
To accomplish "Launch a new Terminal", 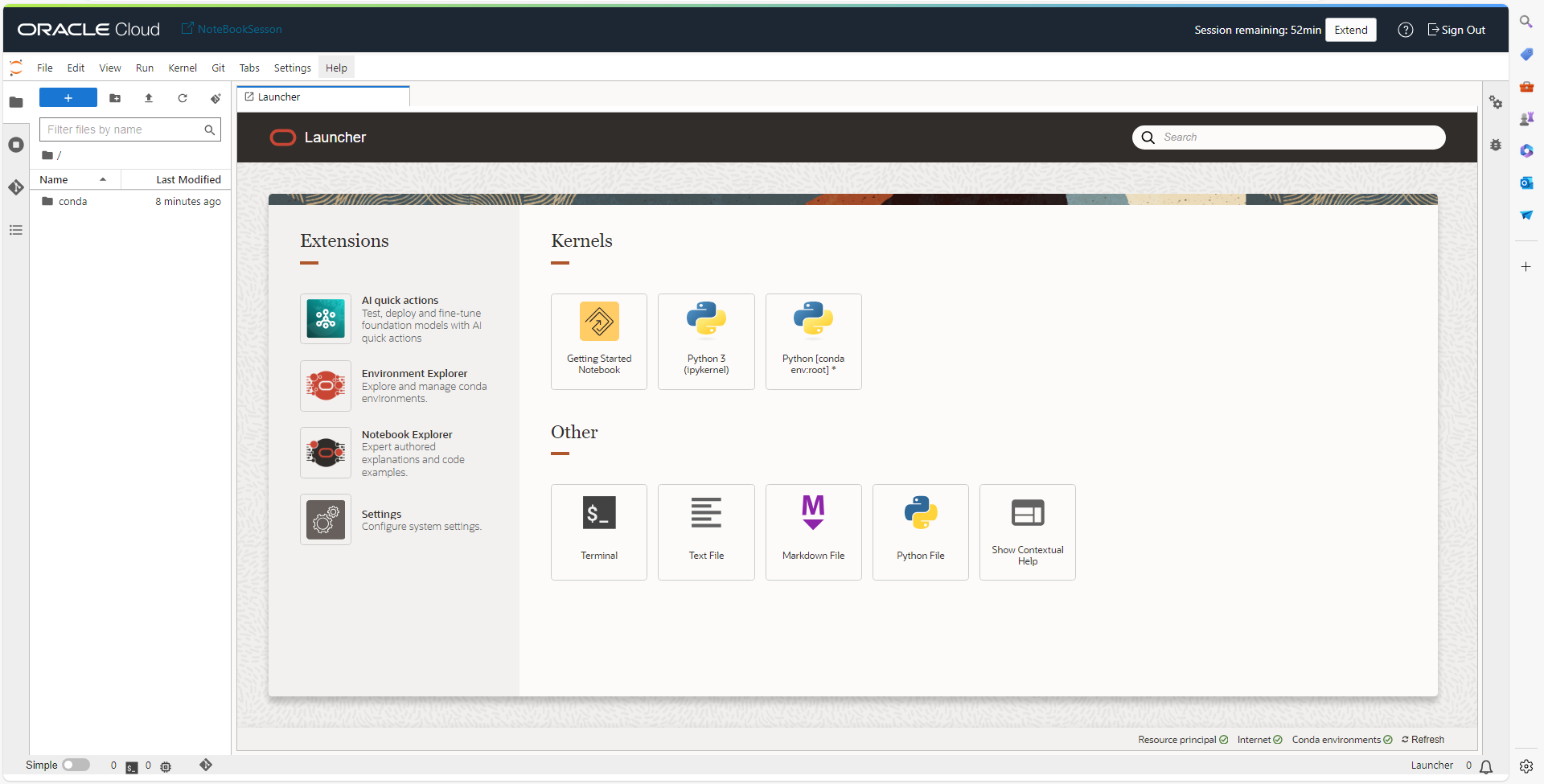I will (599, 532).
